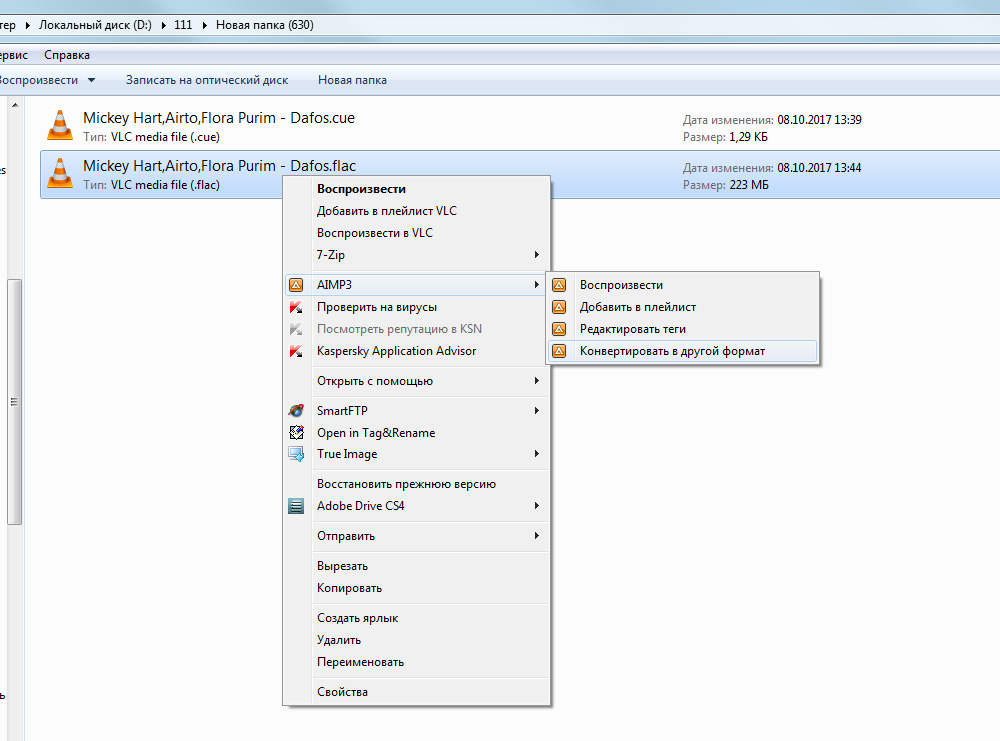Select Воспроизвести in AIMP3 submenu
This screenshot has width=1000, height=741.
pos(682,285)
